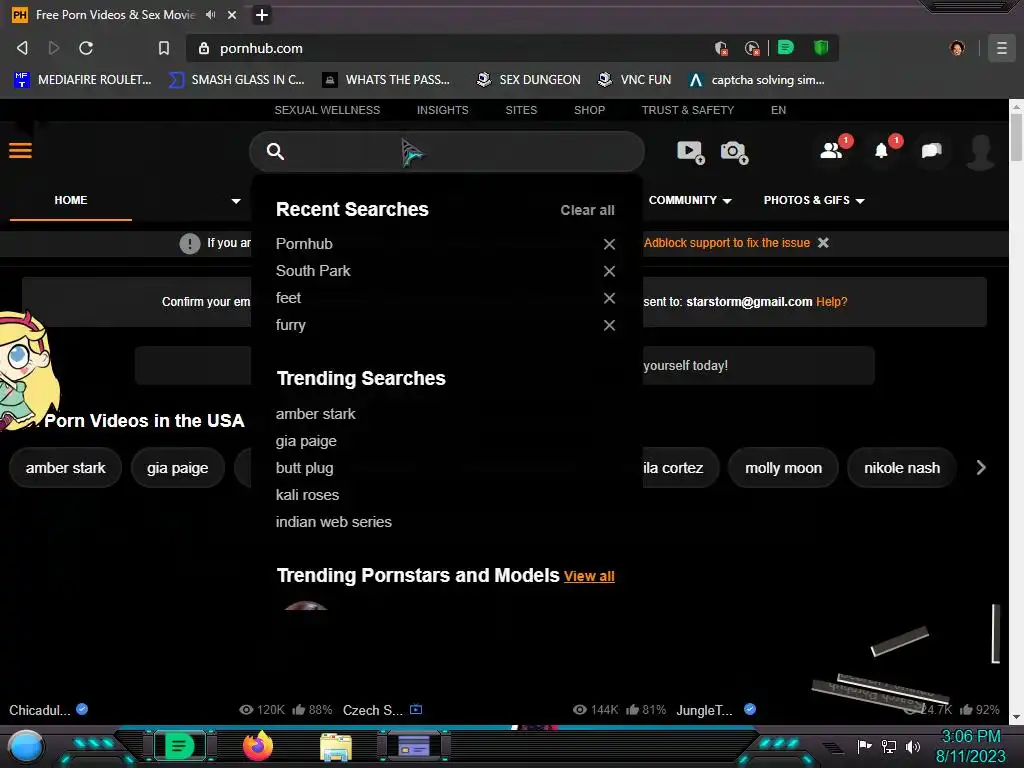
Task: Select the HOME tab
Action: (71, 200)
